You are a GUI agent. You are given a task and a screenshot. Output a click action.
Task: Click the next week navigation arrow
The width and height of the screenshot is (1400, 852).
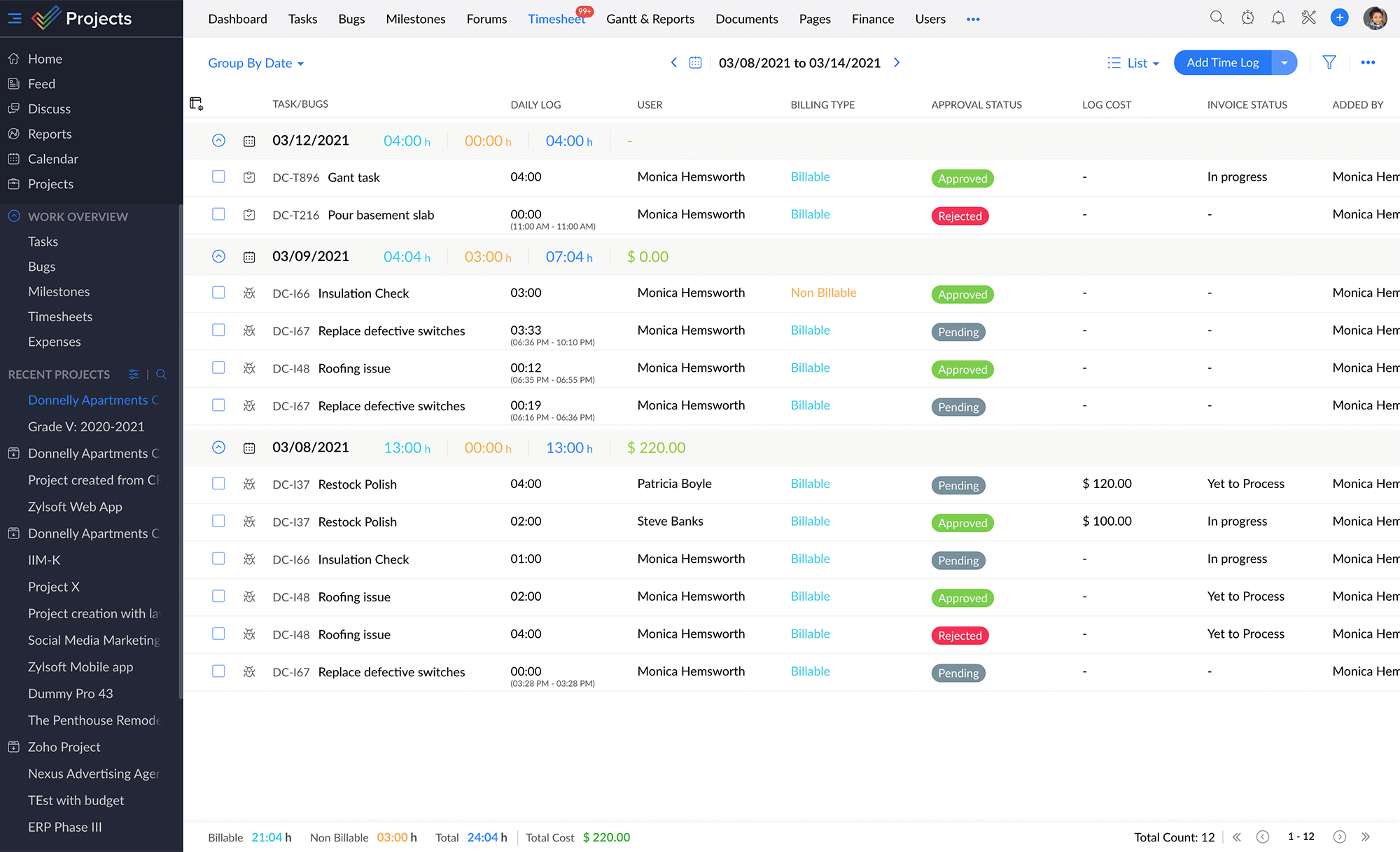(897, 63)
